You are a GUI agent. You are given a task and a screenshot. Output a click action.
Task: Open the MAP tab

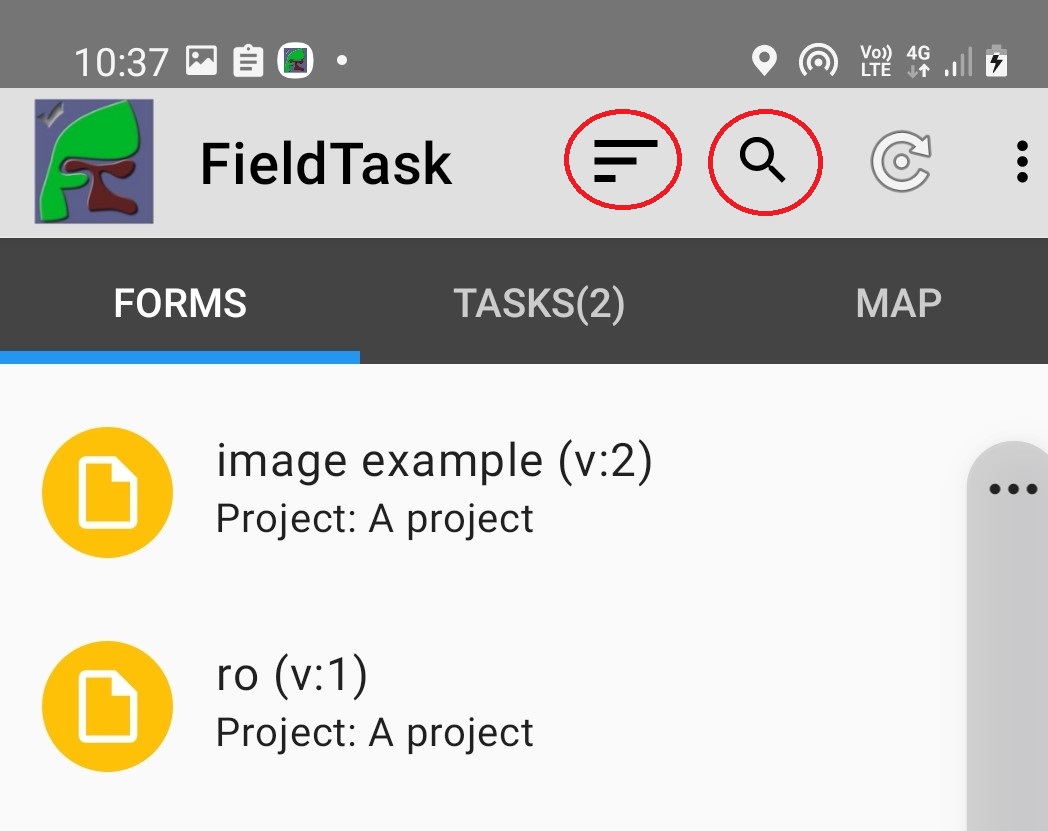[x=898, y=303]
